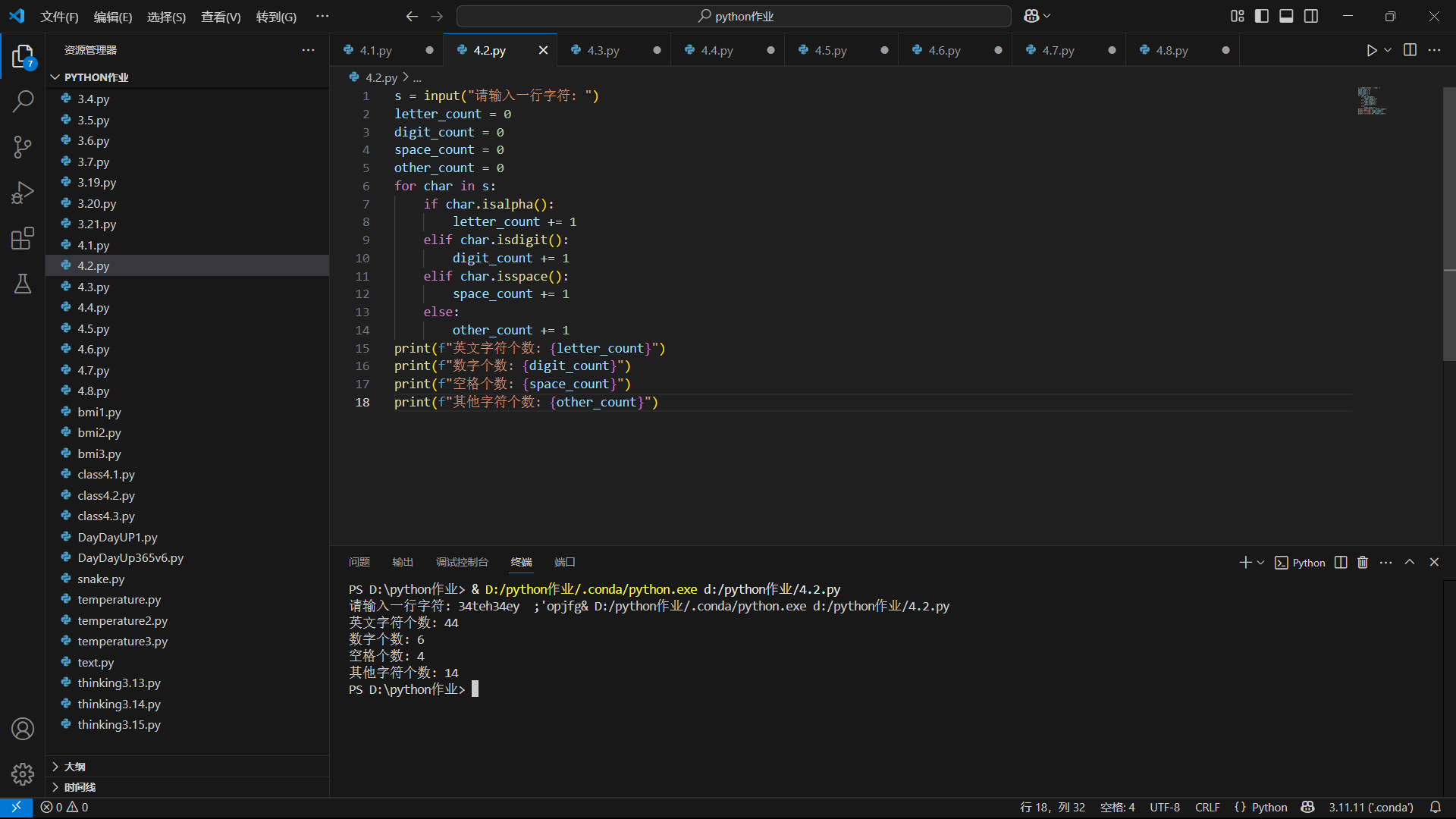1456x819 pixels.
Task: Open the new terminal launch profile dropdown
Action: tap(1260, 562)
